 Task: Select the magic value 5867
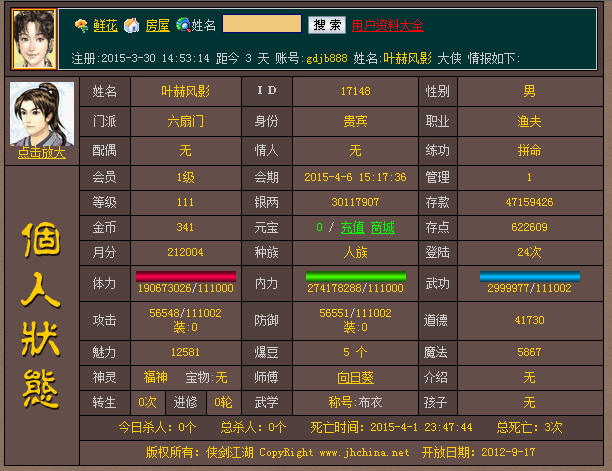(x=530, y=352)
